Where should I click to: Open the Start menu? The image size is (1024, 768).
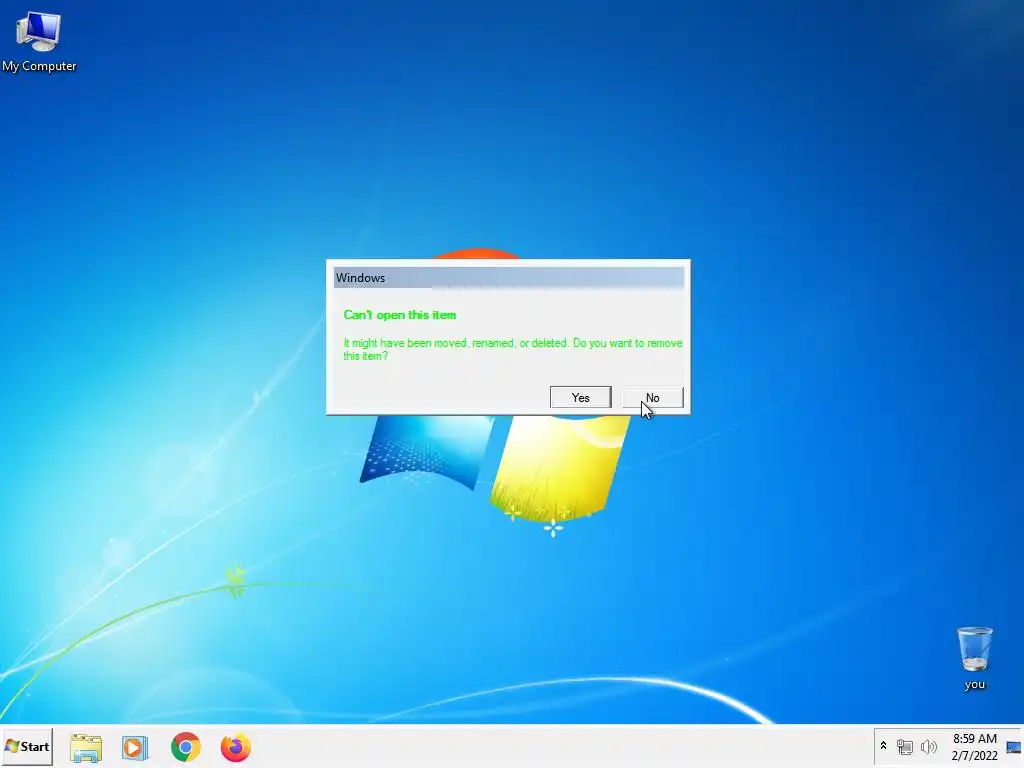(27, 746)
